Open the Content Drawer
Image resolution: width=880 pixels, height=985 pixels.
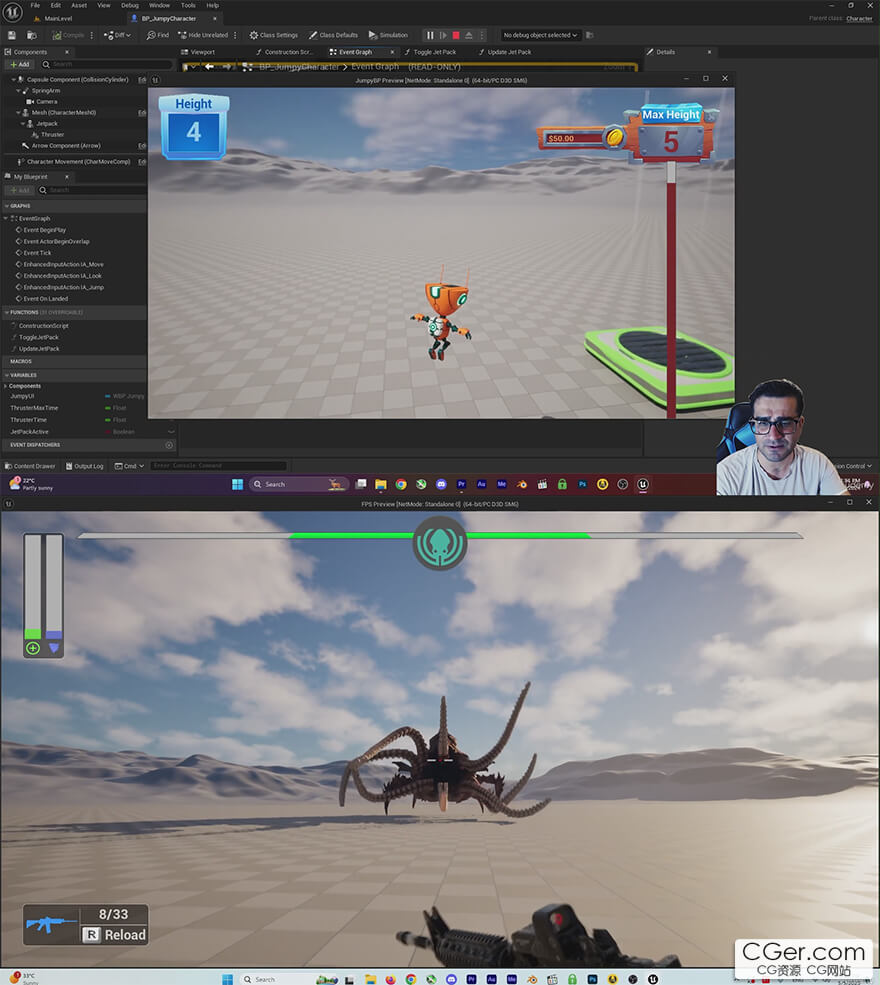click(30, 466)
